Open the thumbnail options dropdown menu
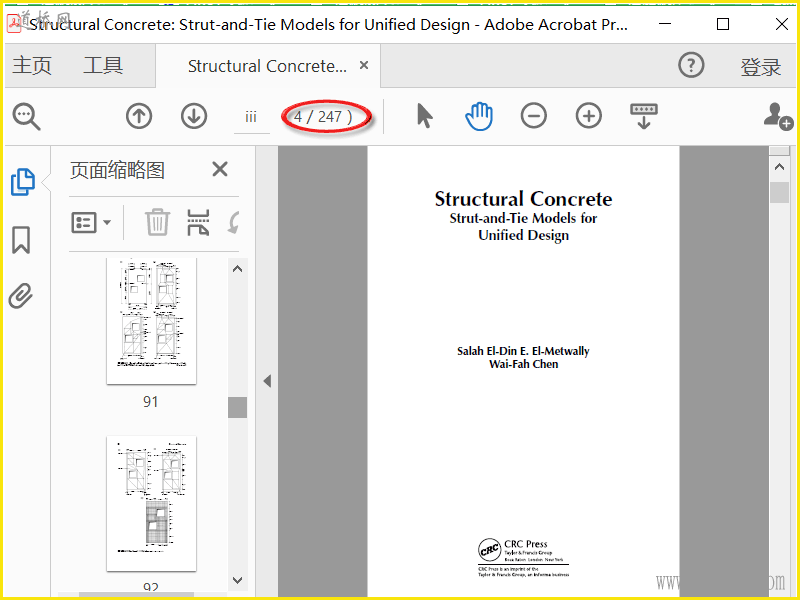 click(x=91, y=223)
